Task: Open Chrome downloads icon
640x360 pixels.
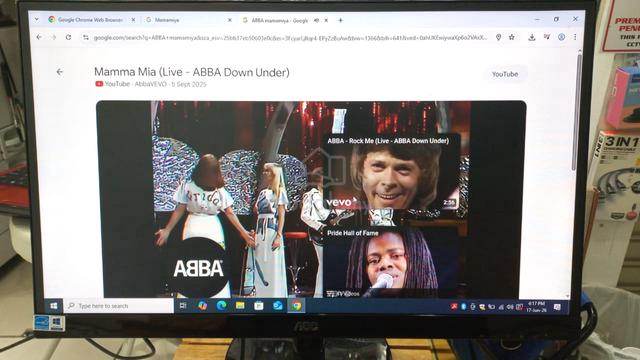Action: pos(531,37)
